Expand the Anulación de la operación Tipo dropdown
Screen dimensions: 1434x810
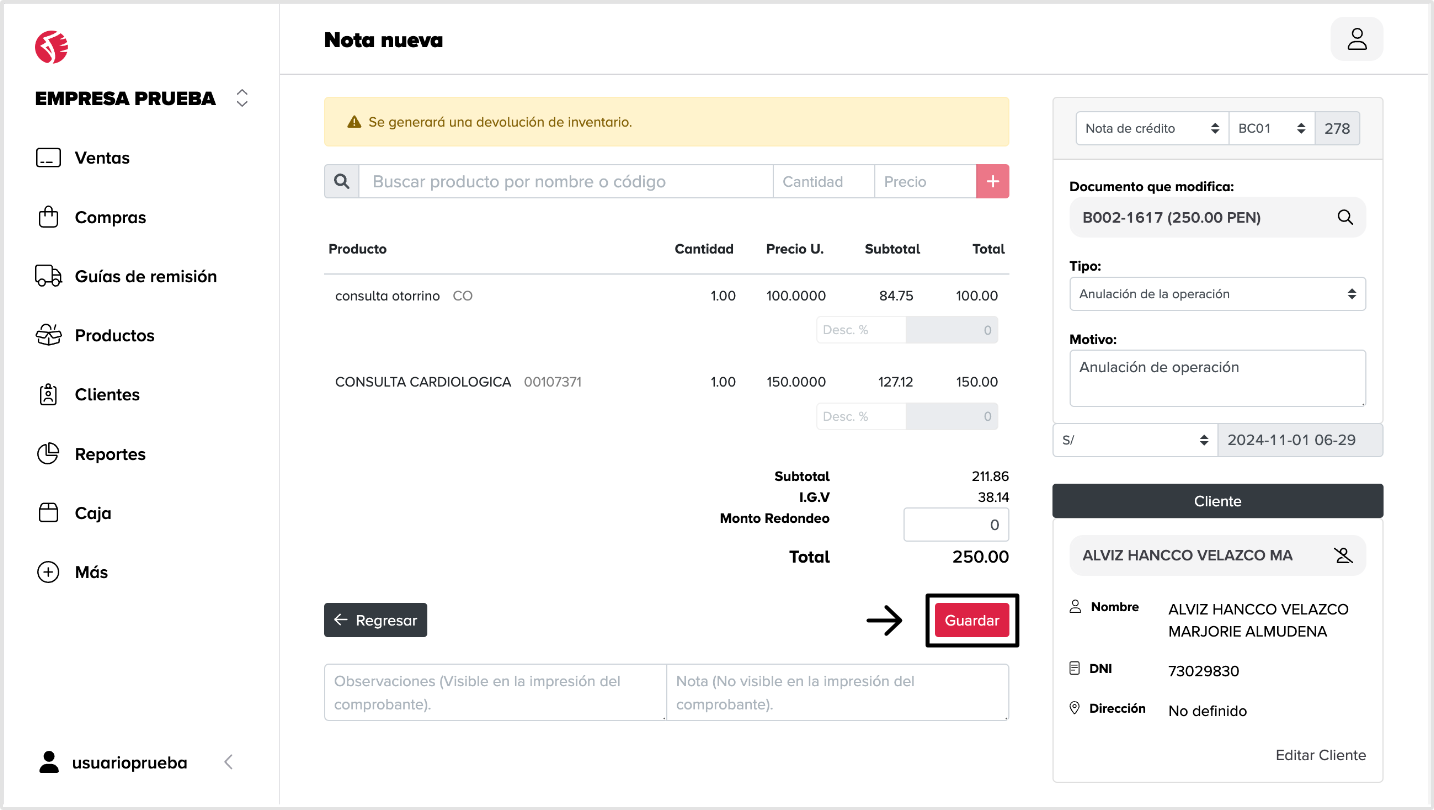click(x=1217, y=294)
